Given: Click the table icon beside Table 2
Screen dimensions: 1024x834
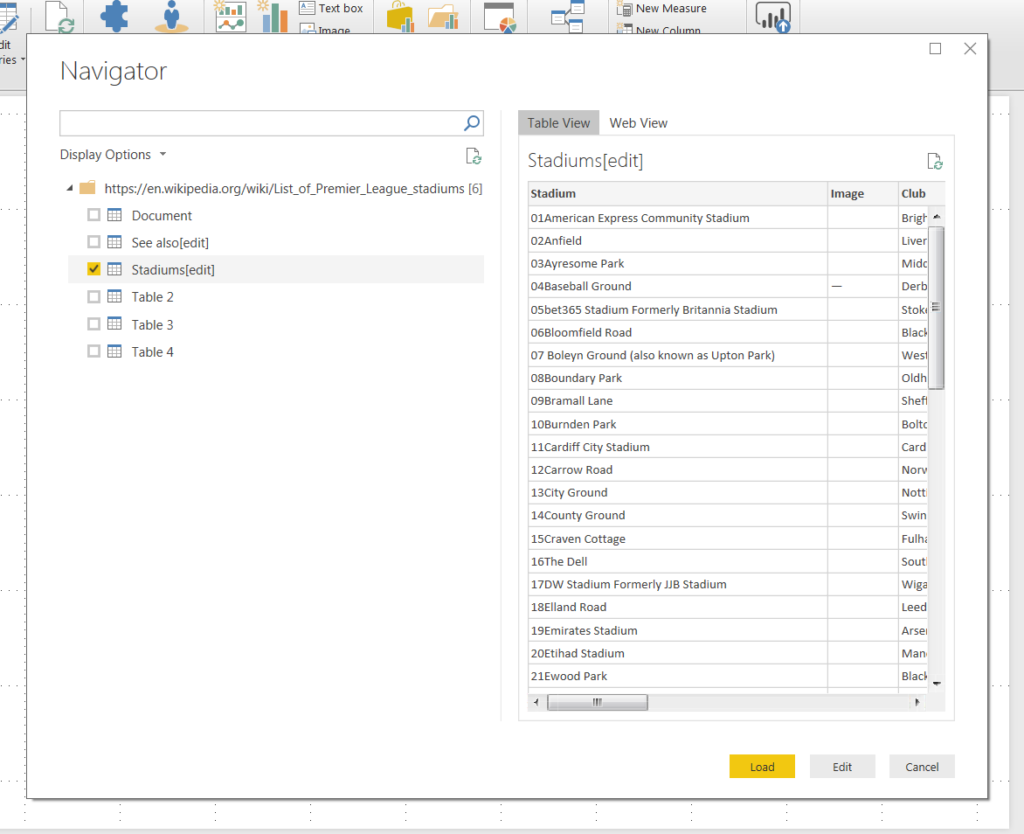Looking at the screenshot, I should coord(114,297).
